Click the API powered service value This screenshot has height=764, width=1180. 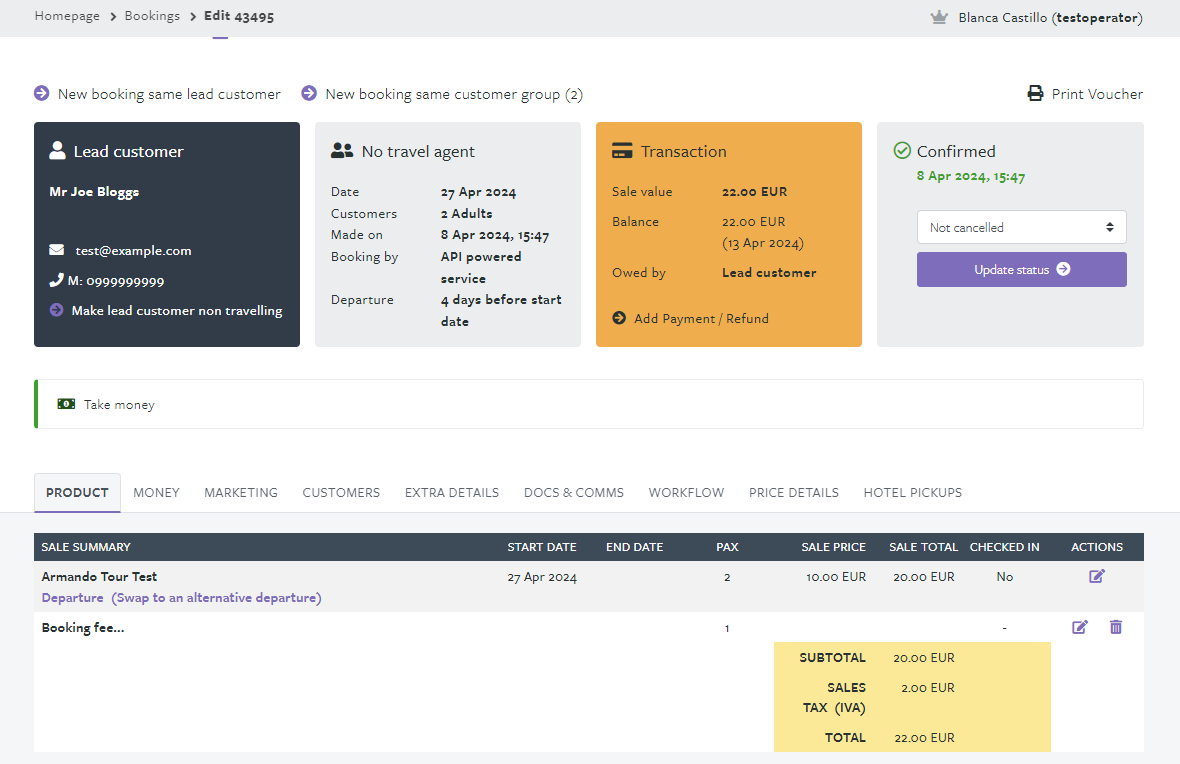tap(481, 267)
